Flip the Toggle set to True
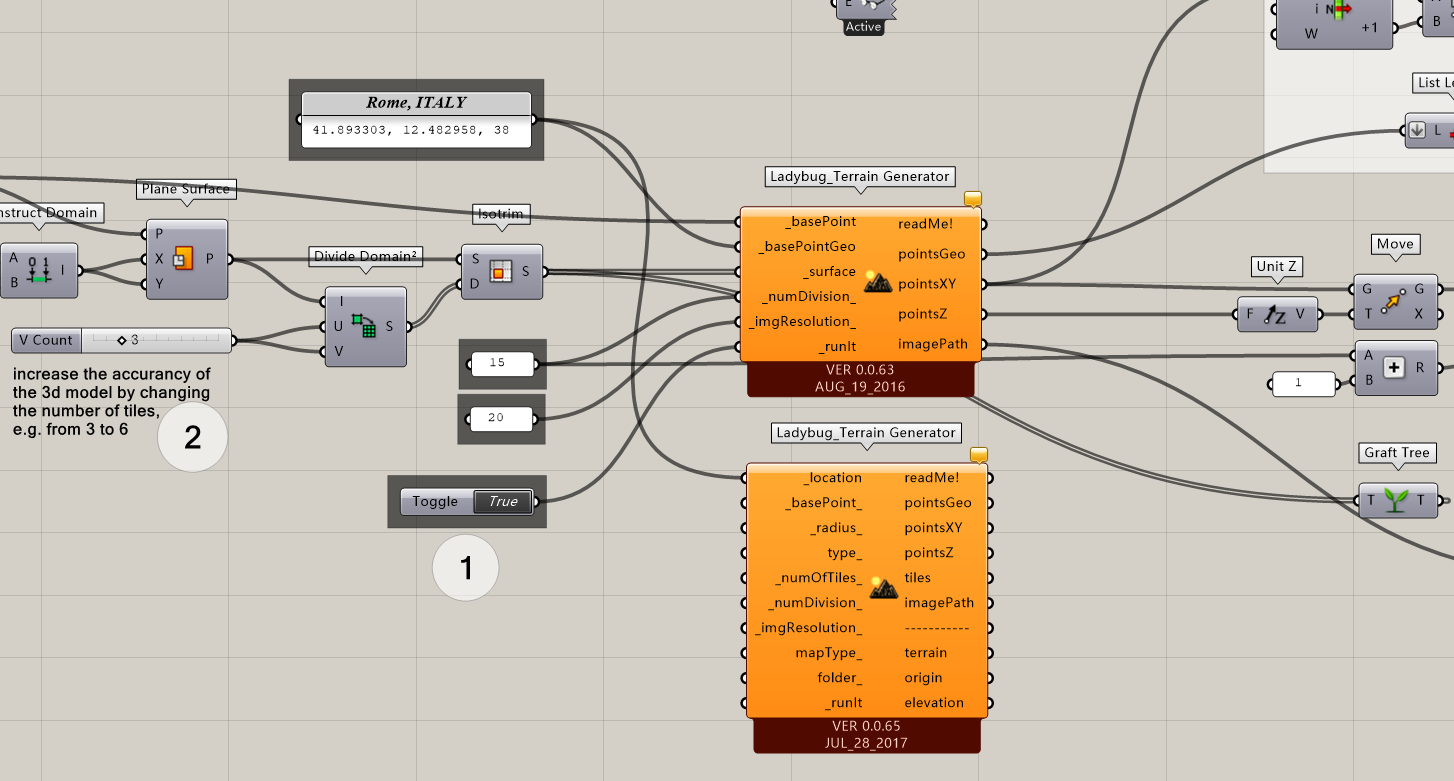This screenshot has height=781, width=1454. coord(503,502)
